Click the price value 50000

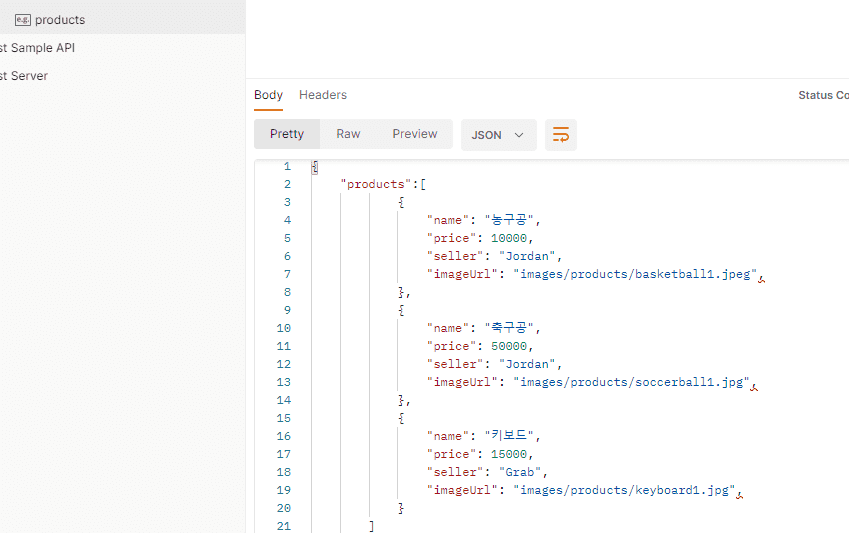509,346
